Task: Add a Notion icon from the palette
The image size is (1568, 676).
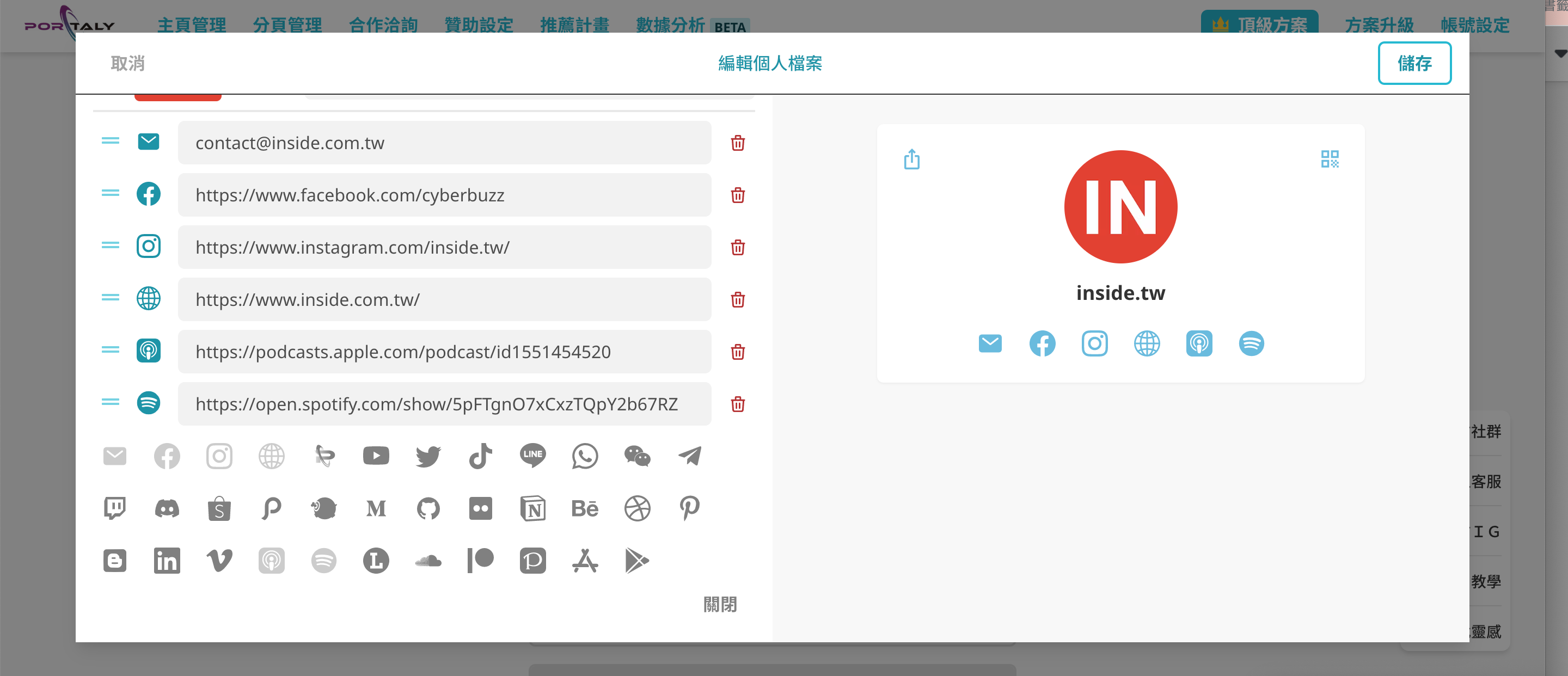Action: [x=532, y=508]
